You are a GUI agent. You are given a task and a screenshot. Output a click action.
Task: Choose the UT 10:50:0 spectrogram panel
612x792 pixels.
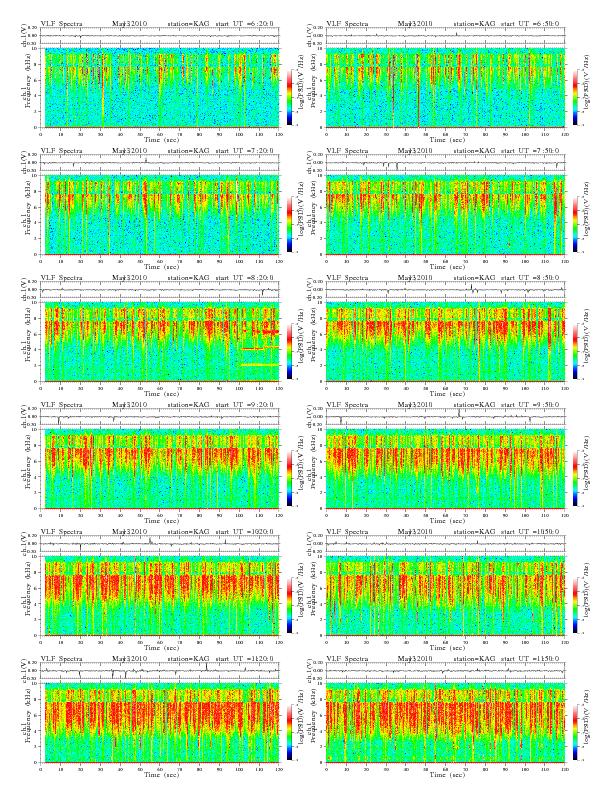click(445, 596)
